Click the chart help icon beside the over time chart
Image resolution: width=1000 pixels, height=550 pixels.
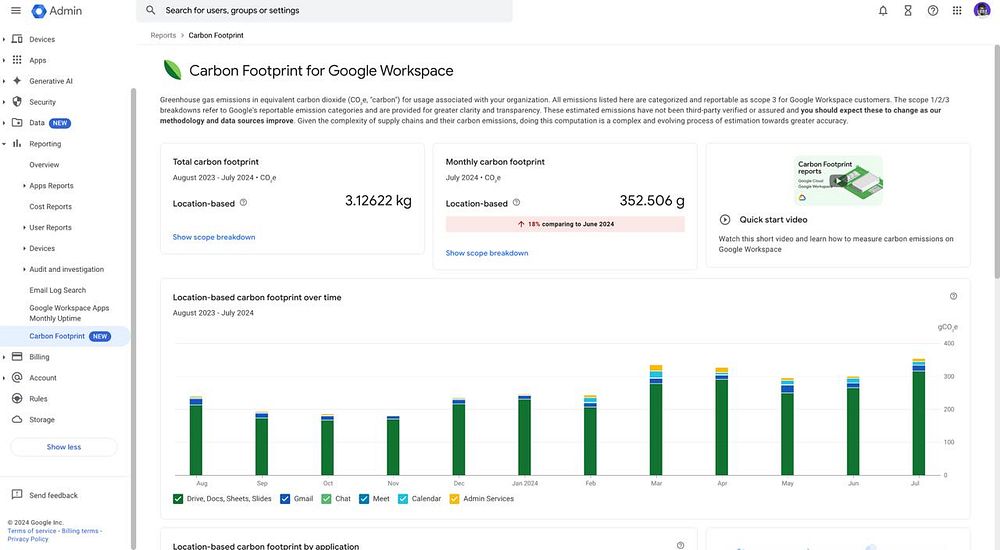click(x=953, y=296)
